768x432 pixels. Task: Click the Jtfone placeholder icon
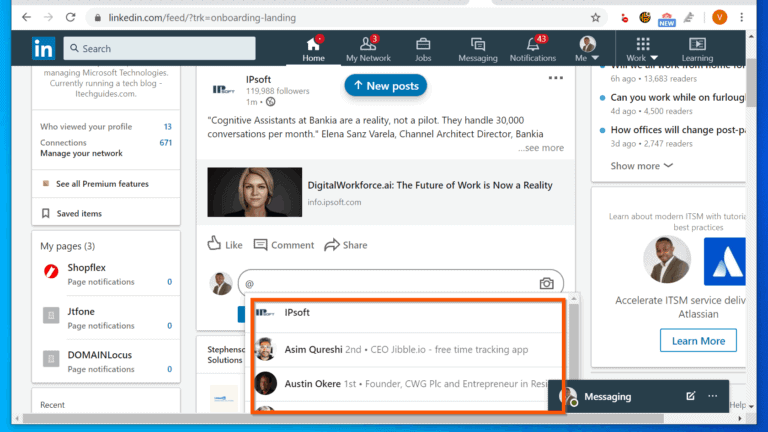pos(51,315)
